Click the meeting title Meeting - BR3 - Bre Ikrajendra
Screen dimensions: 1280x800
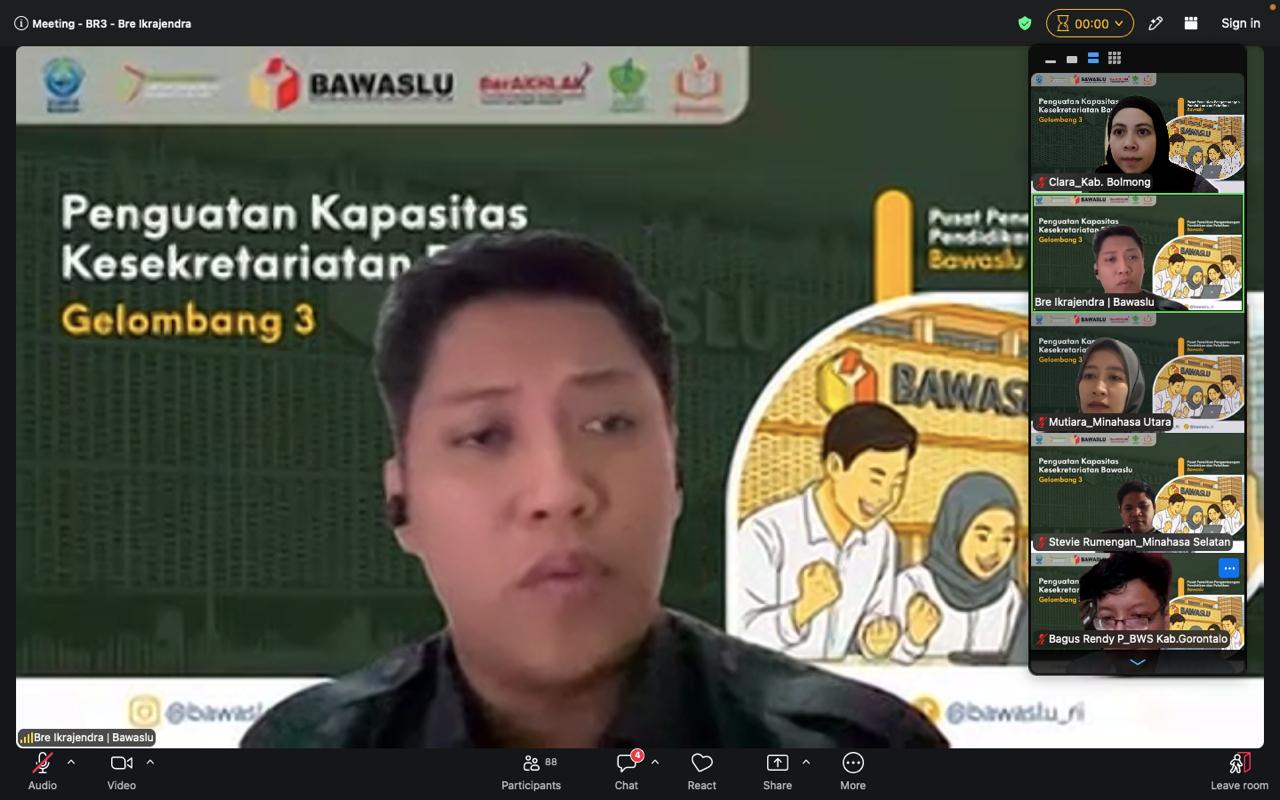tap(111, 23)
